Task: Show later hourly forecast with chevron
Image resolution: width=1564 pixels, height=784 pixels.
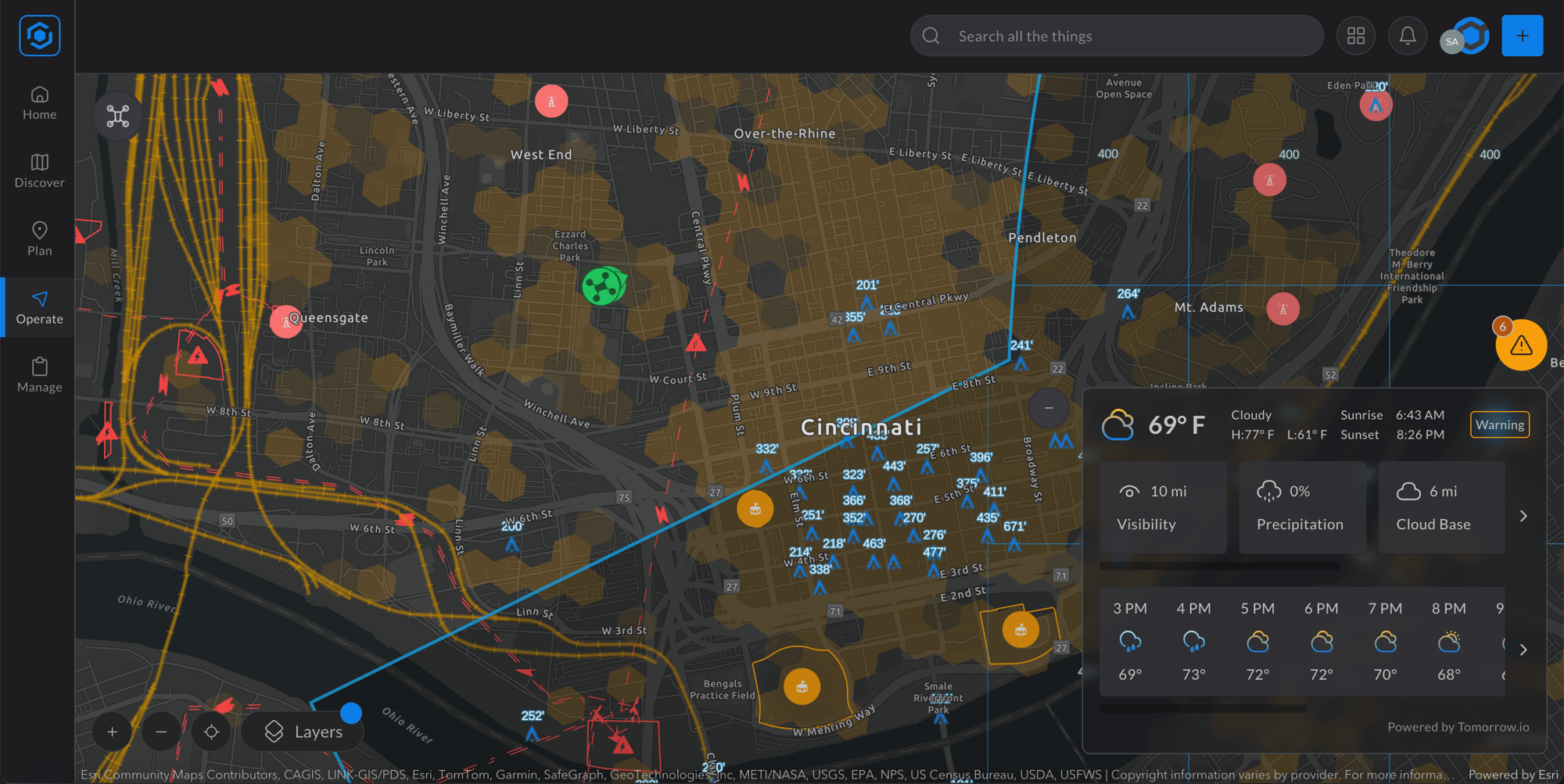Action: pos(1523,650)
